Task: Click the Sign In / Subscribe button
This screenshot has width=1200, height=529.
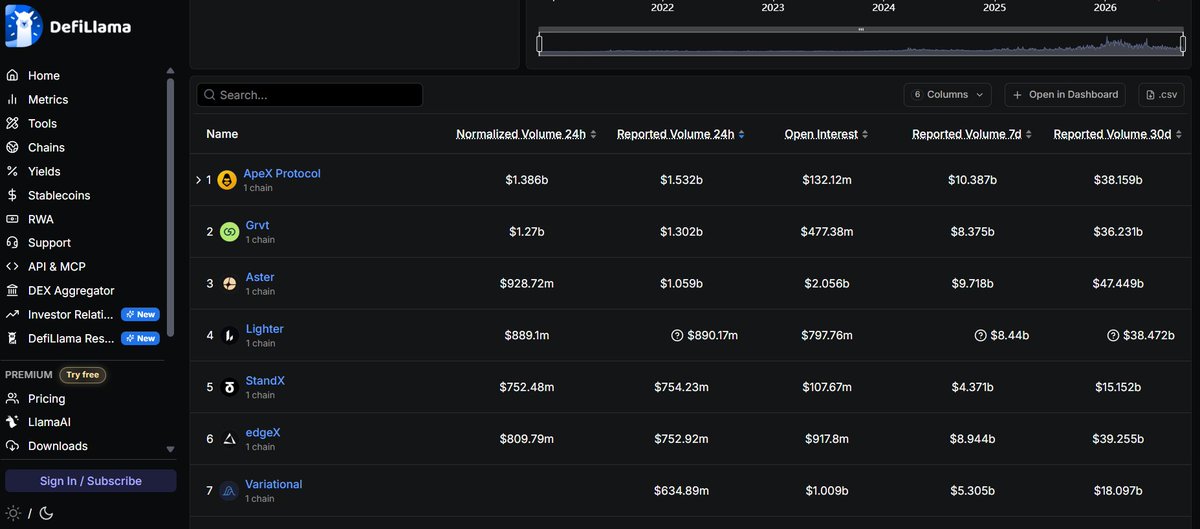Action: [x=91, y=481]
